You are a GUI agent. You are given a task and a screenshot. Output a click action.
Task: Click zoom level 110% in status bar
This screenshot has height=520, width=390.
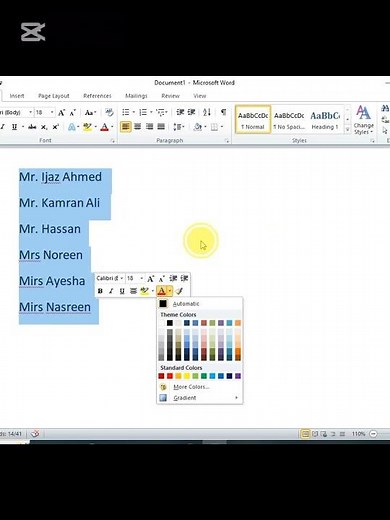pyautogui.click(x=358, y=434)
